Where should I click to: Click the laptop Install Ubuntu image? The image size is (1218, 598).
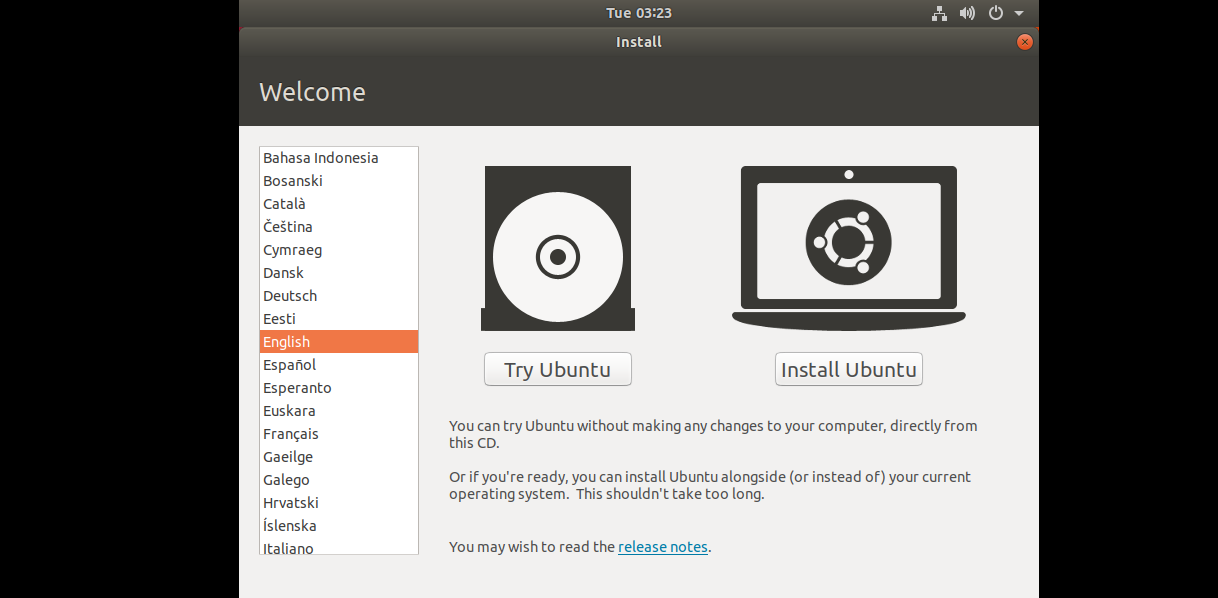pyautogui.click(x=849, y=248)
